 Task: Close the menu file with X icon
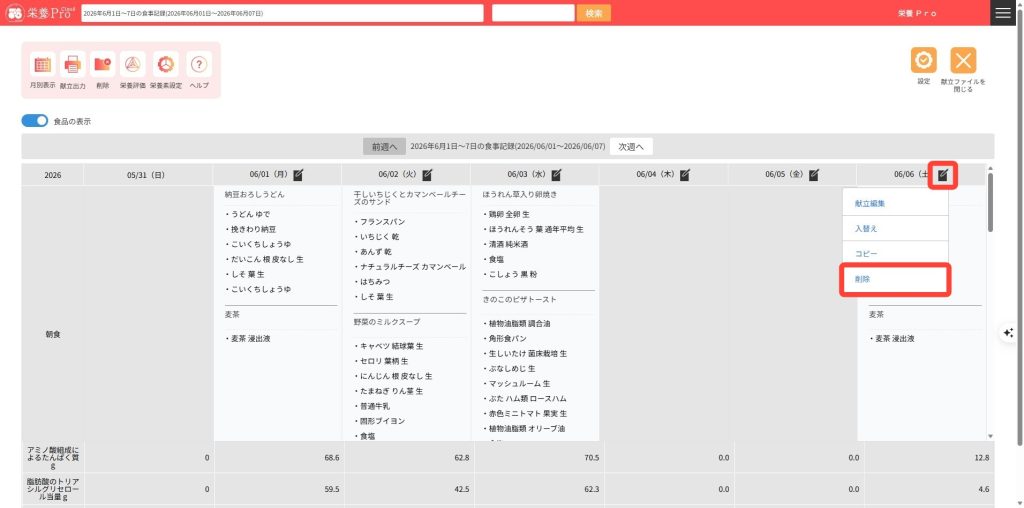coord(963,60)
